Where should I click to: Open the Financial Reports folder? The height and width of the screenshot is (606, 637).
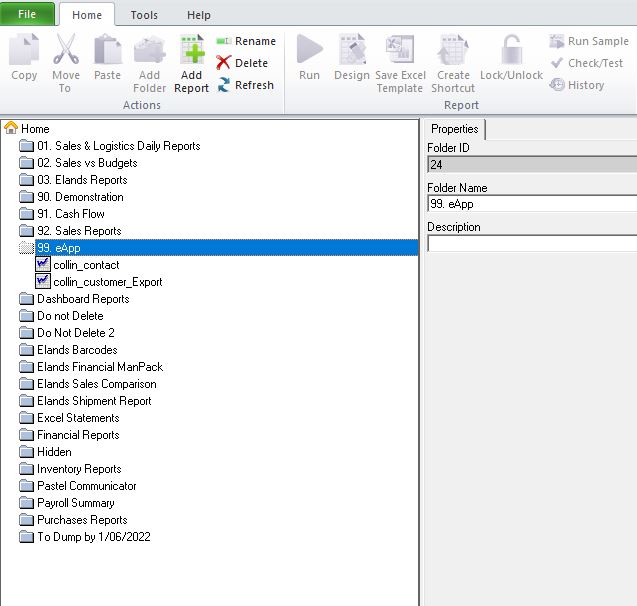78,435
